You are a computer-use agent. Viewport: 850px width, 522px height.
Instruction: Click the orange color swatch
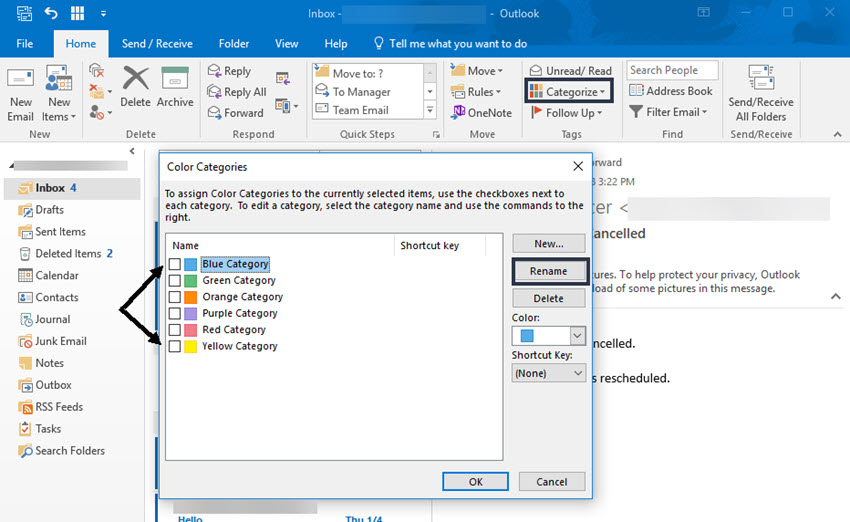pos(190,297)
